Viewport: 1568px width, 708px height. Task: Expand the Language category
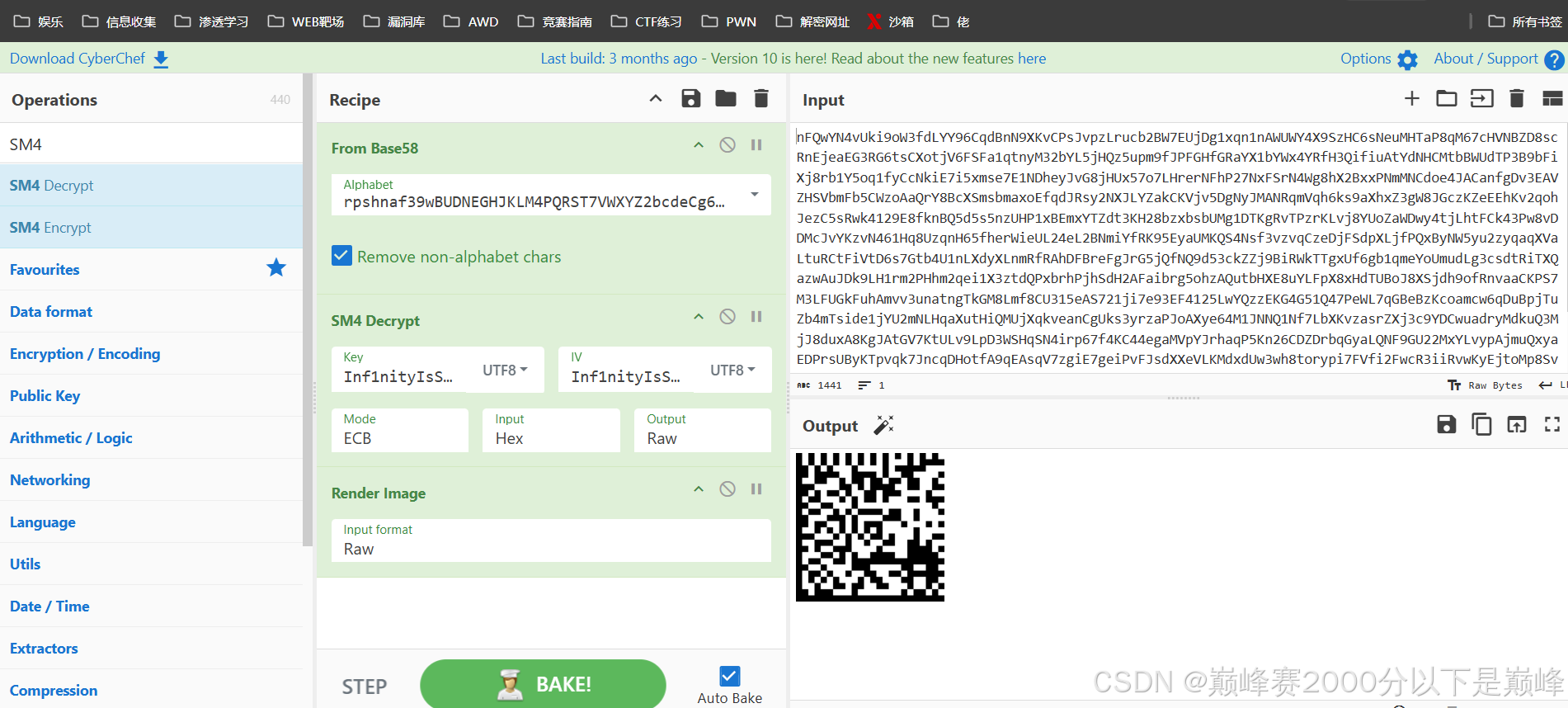151,522
